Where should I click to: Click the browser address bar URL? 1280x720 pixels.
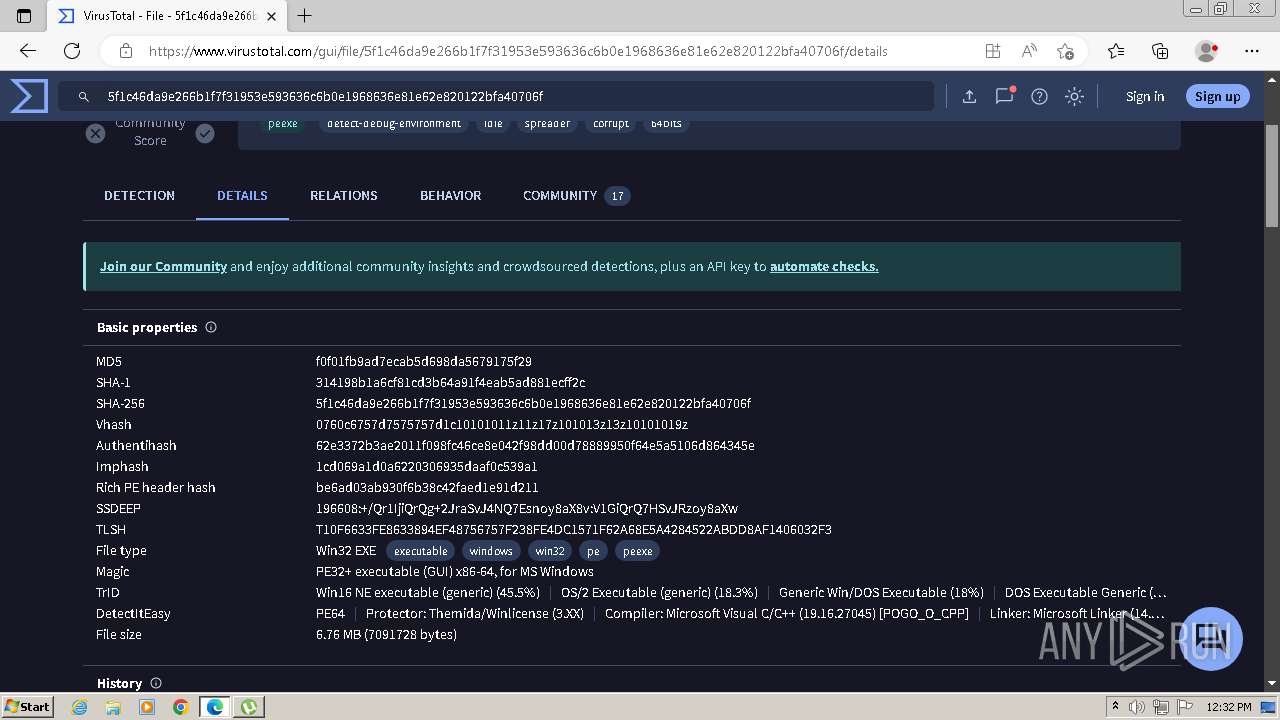tap(518, 51)
